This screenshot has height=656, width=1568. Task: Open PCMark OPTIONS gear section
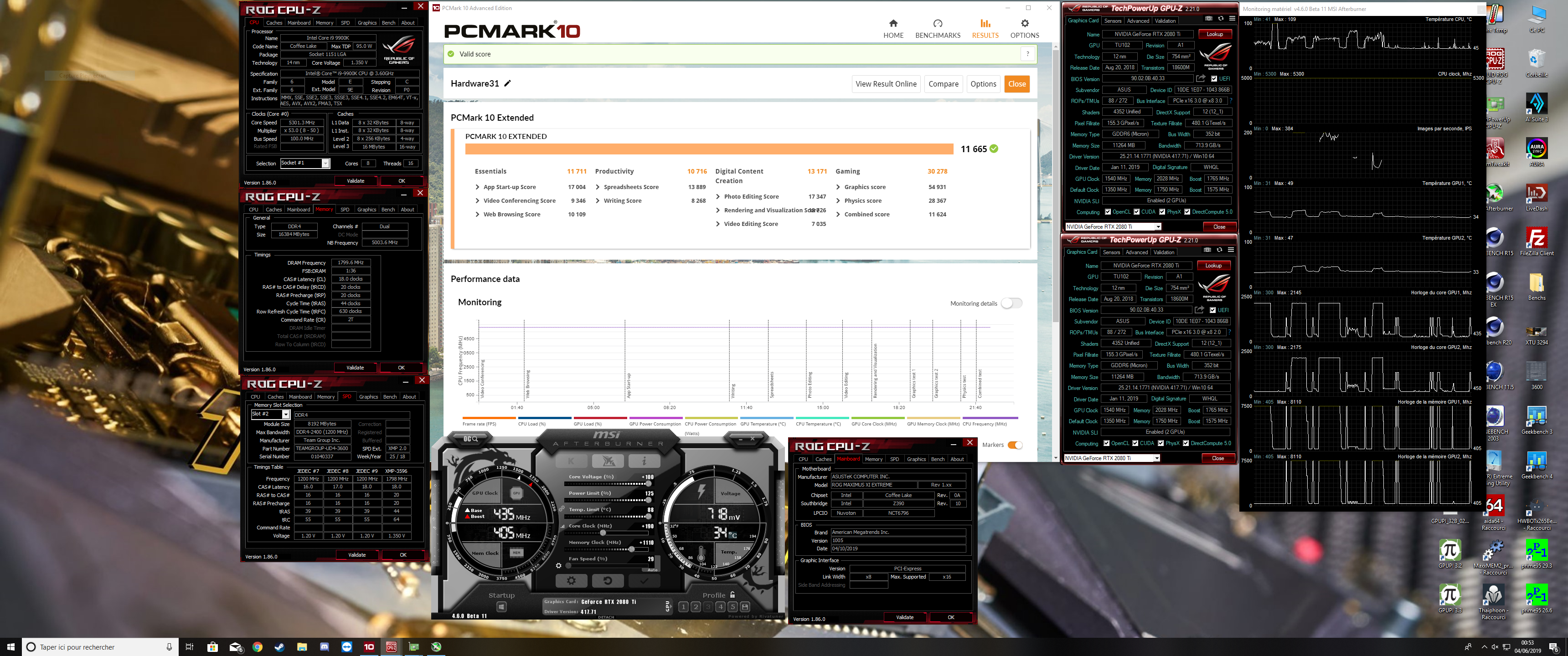[x=1024, y=29]
